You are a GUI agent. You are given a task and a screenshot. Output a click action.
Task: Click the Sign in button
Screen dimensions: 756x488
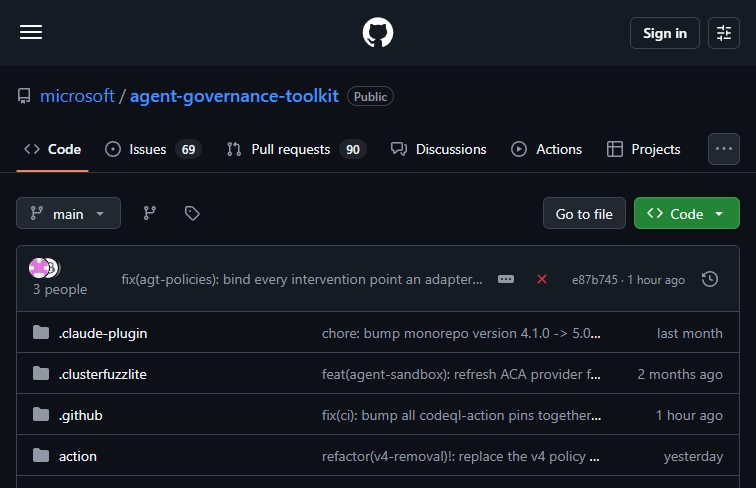point(664,33)
